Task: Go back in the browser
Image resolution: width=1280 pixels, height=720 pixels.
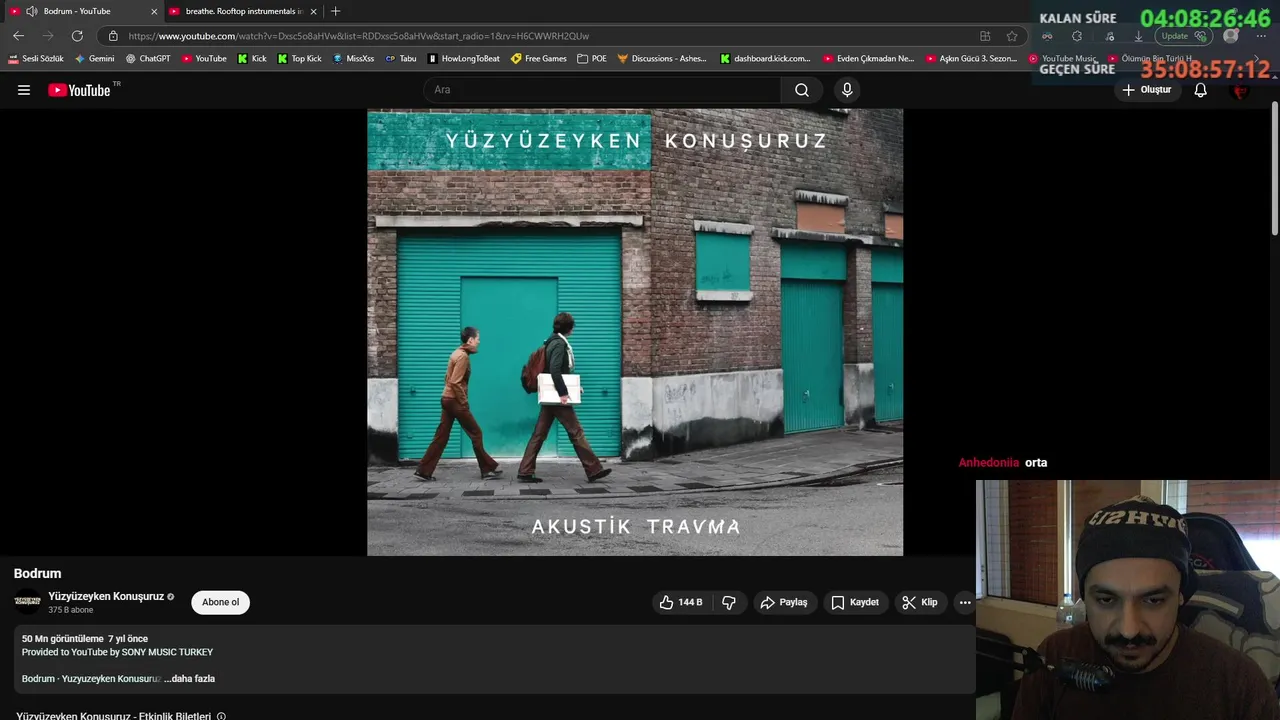Action: [x=18, y=36]
